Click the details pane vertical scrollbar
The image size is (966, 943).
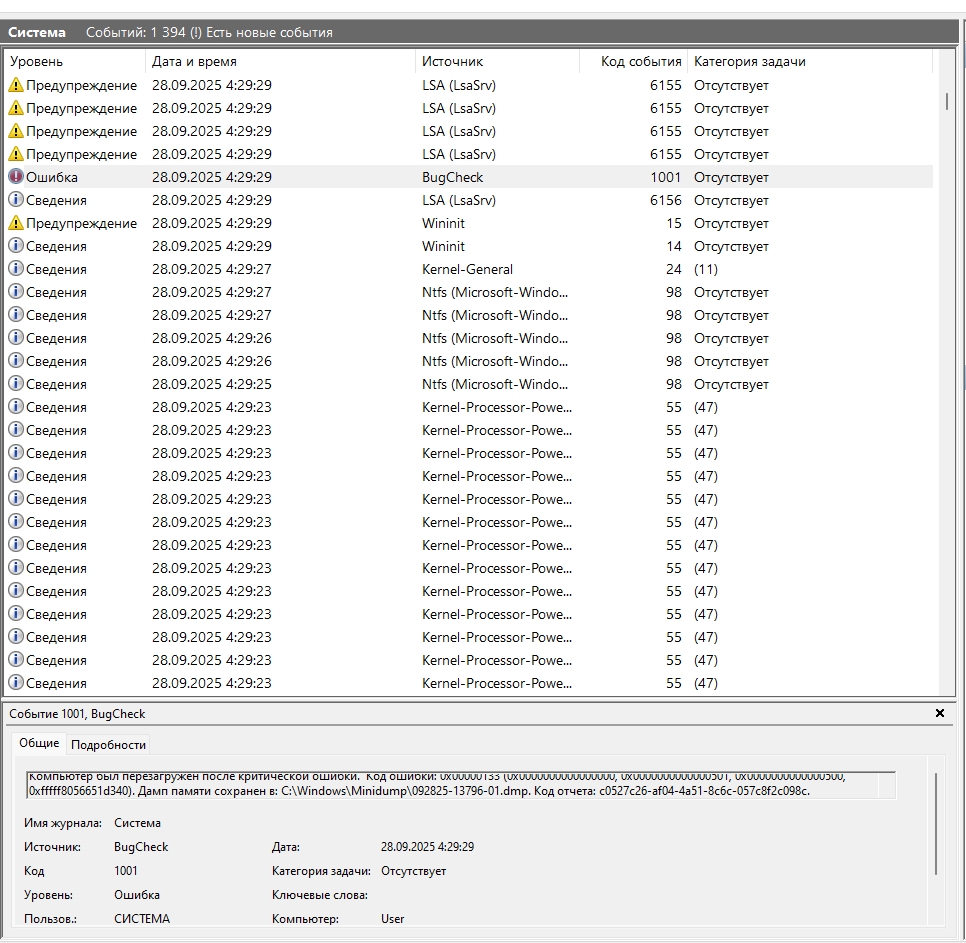coord(936,824)
